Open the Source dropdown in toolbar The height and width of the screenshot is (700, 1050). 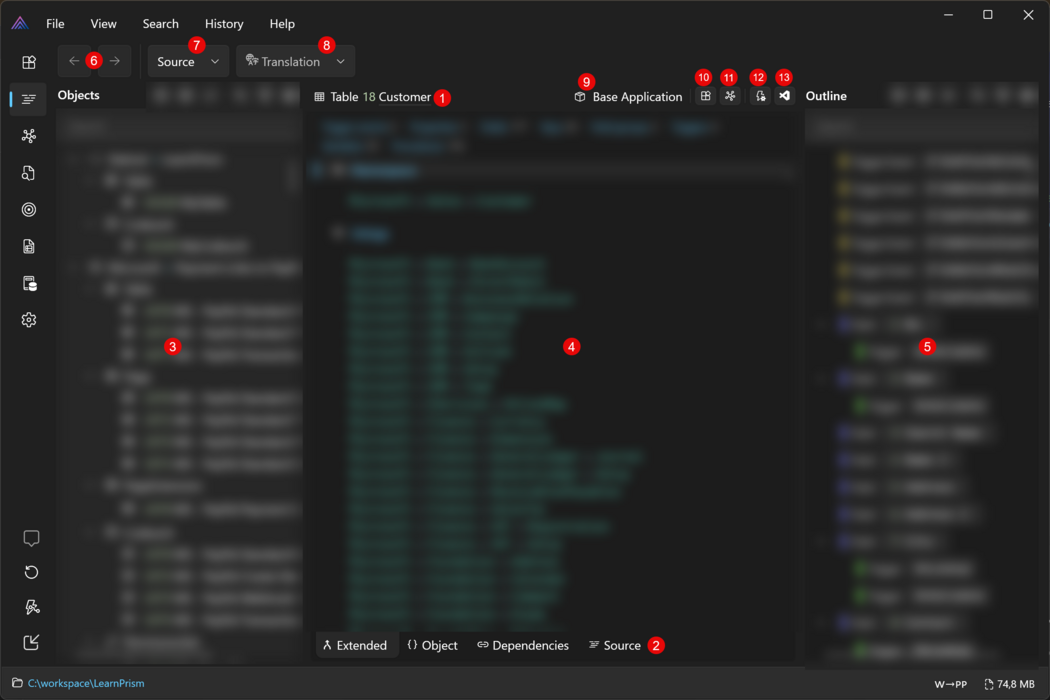pos(188,61)
